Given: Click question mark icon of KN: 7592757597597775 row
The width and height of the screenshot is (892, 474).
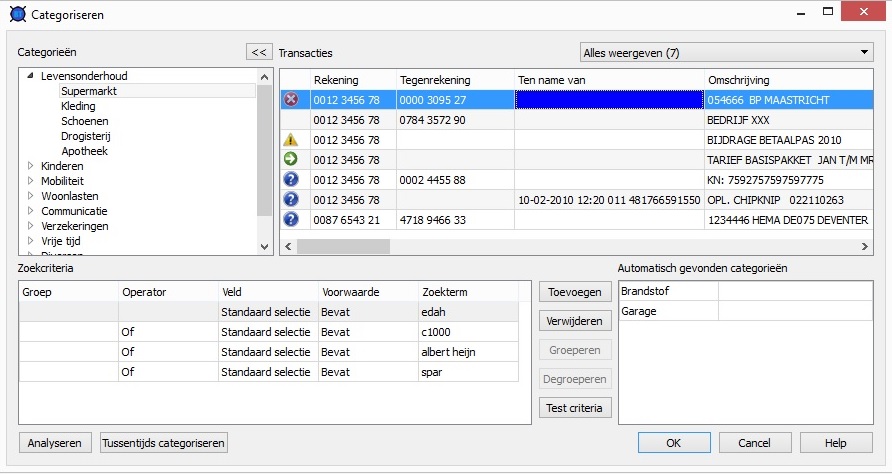Looking at the screenshot, I should pos(291,180).
